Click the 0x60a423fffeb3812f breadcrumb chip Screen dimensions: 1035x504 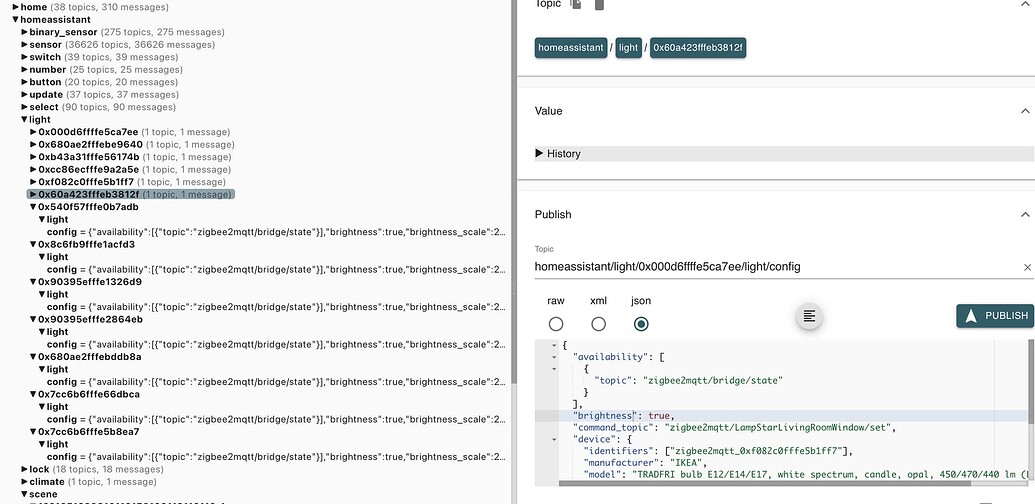[698, 47]
